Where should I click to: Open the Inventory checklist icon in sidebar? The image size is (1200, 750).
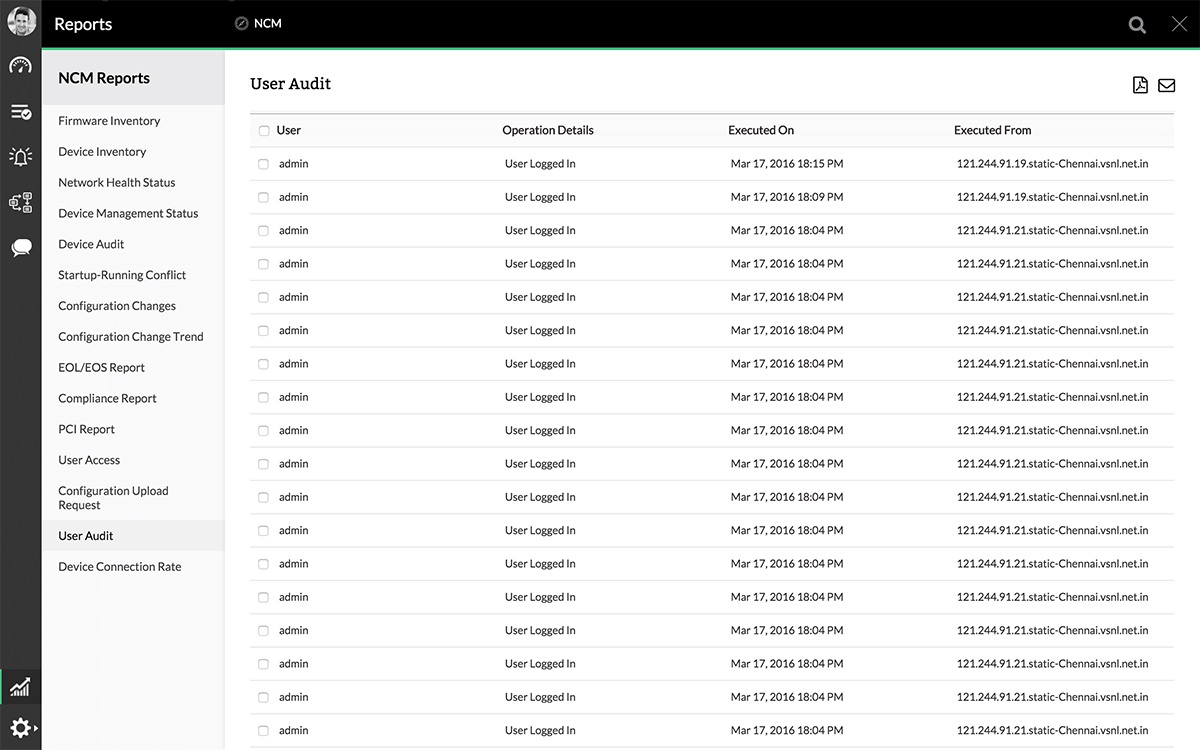(x=21, y=112)
